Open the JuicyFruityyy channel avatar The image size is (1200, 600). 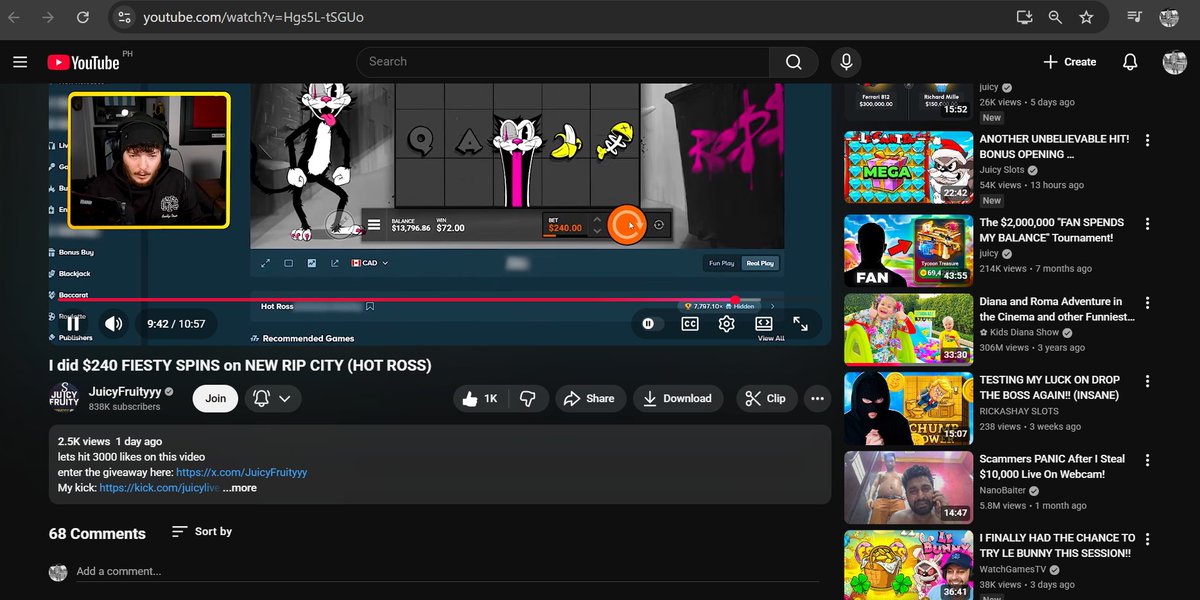click(x=64, y=398)
